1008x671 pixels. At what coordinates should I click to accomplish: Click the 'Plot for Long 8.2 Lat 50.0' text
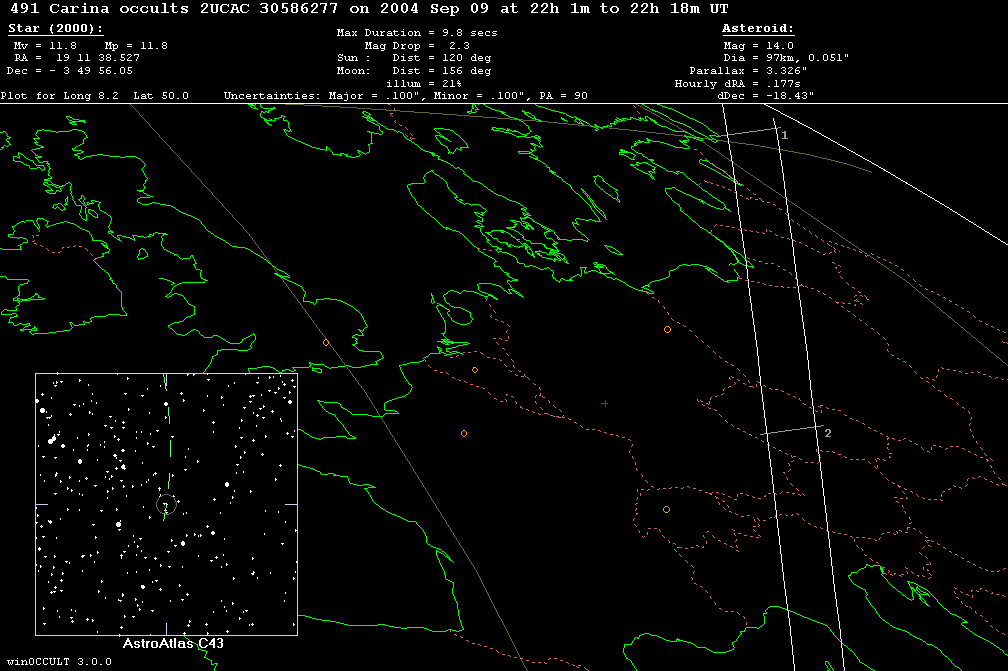(x=102, y=96)
